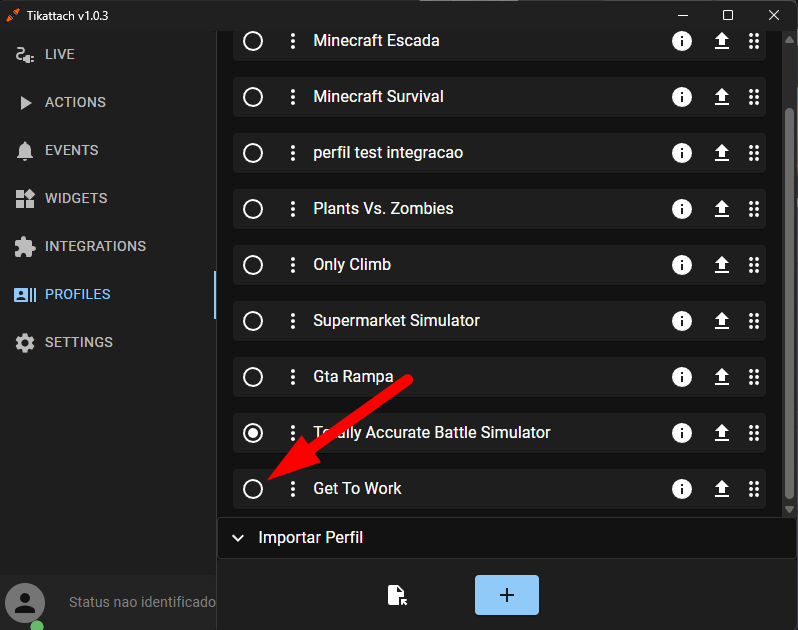Click drag handle of perfil test integracao
Viewport: 798px width, 630px height.
point(754,153)
